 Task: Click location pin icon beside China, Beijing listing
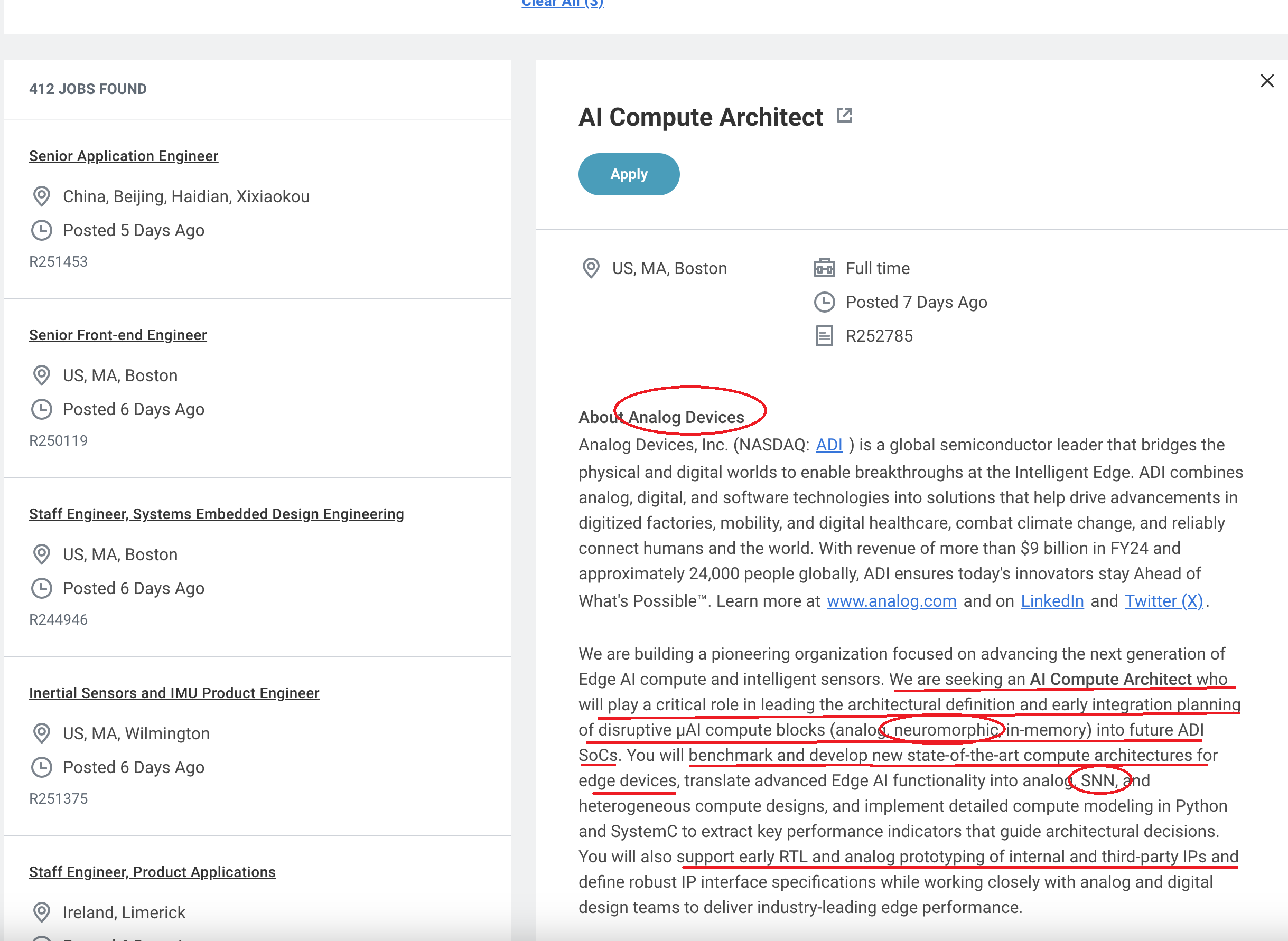click(x=42, y=196)
